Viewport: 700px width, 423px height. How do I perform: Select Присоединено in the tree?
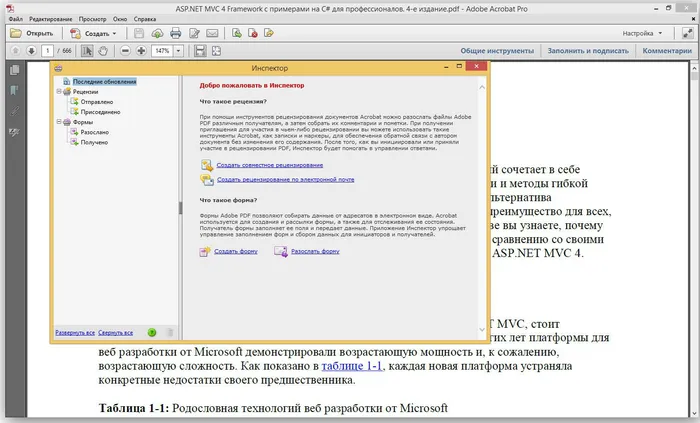tap(100, 112)
